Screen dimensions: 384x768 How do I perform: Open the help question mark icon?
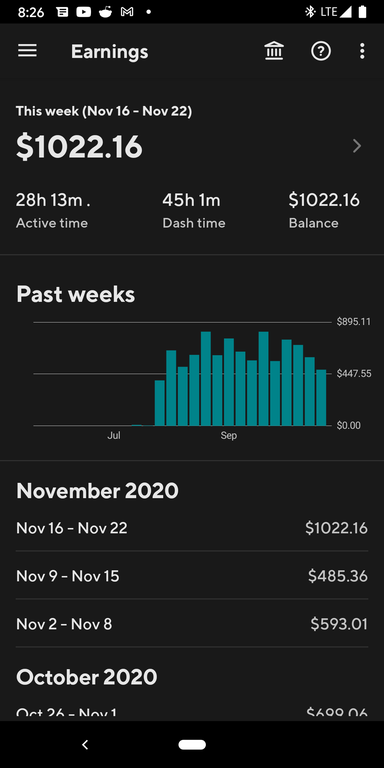click(x=321, y=51)
